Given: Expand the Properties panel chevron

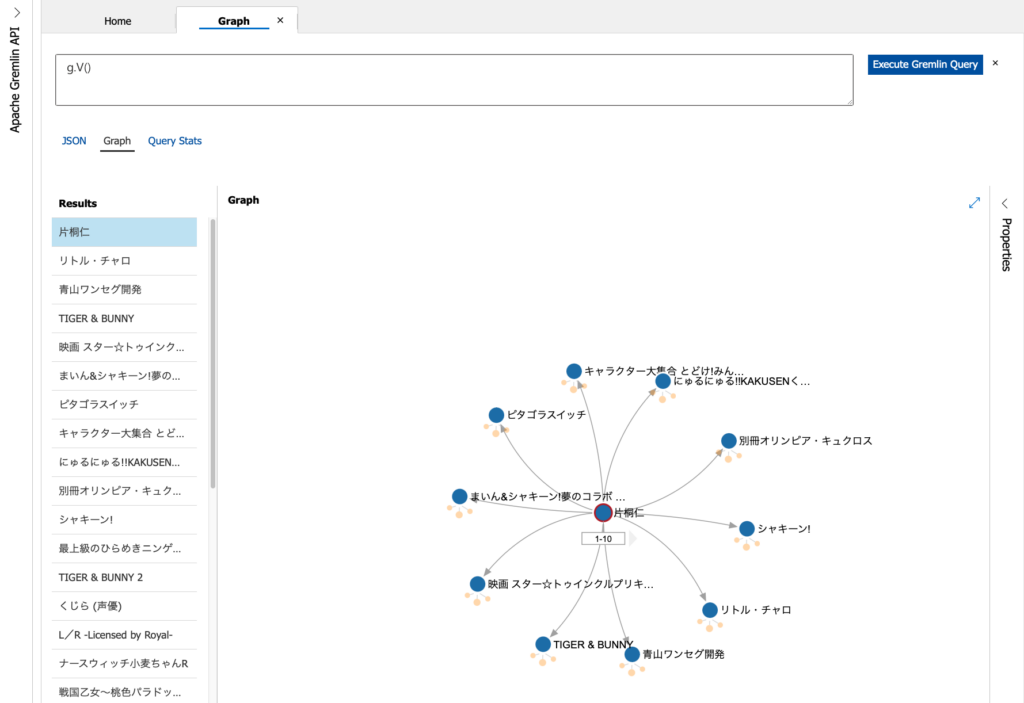Looking at the screenshot, I should (1005, 203).
